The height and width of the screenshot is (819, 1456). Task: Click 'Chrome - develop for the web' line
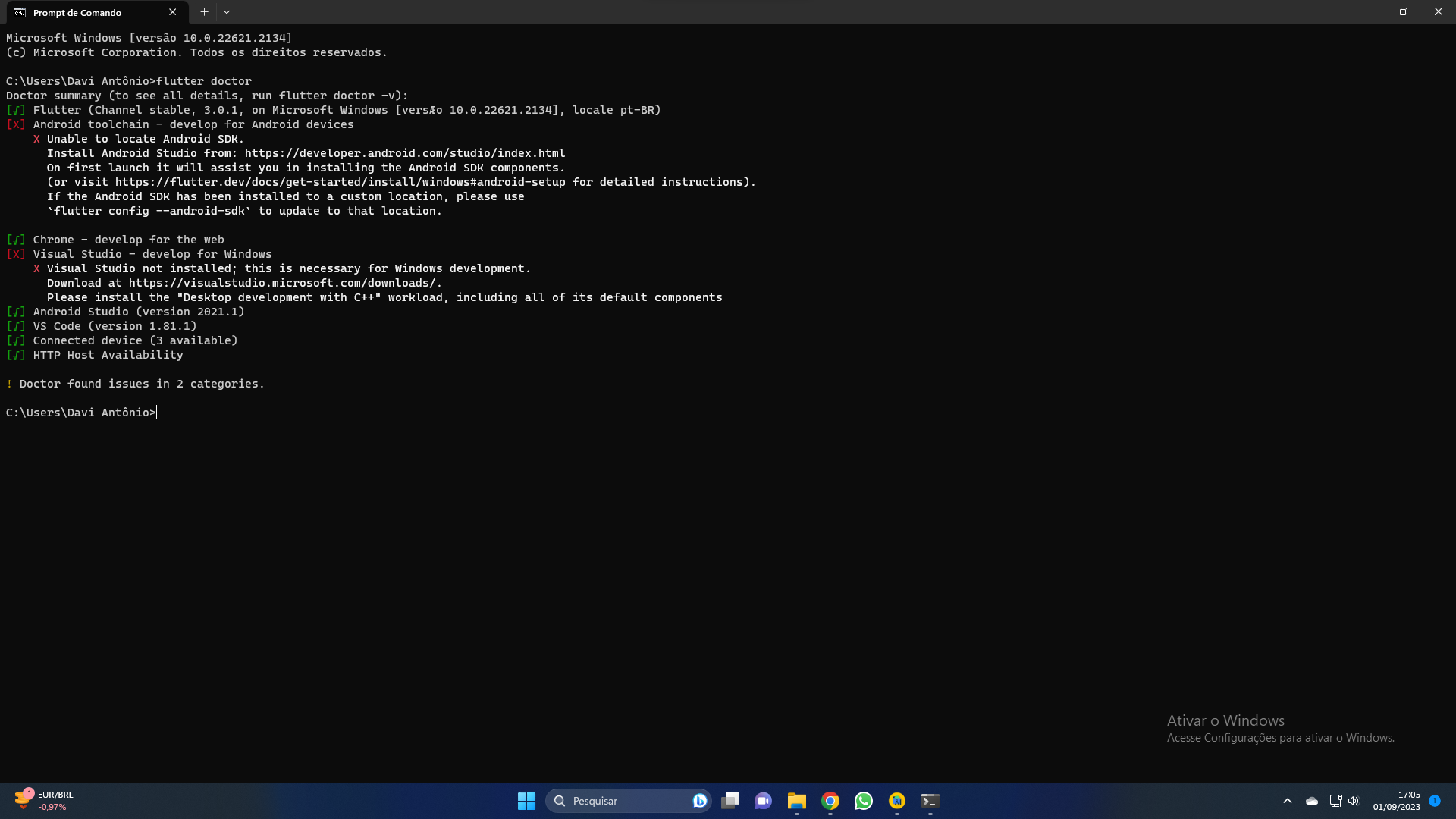129,240
